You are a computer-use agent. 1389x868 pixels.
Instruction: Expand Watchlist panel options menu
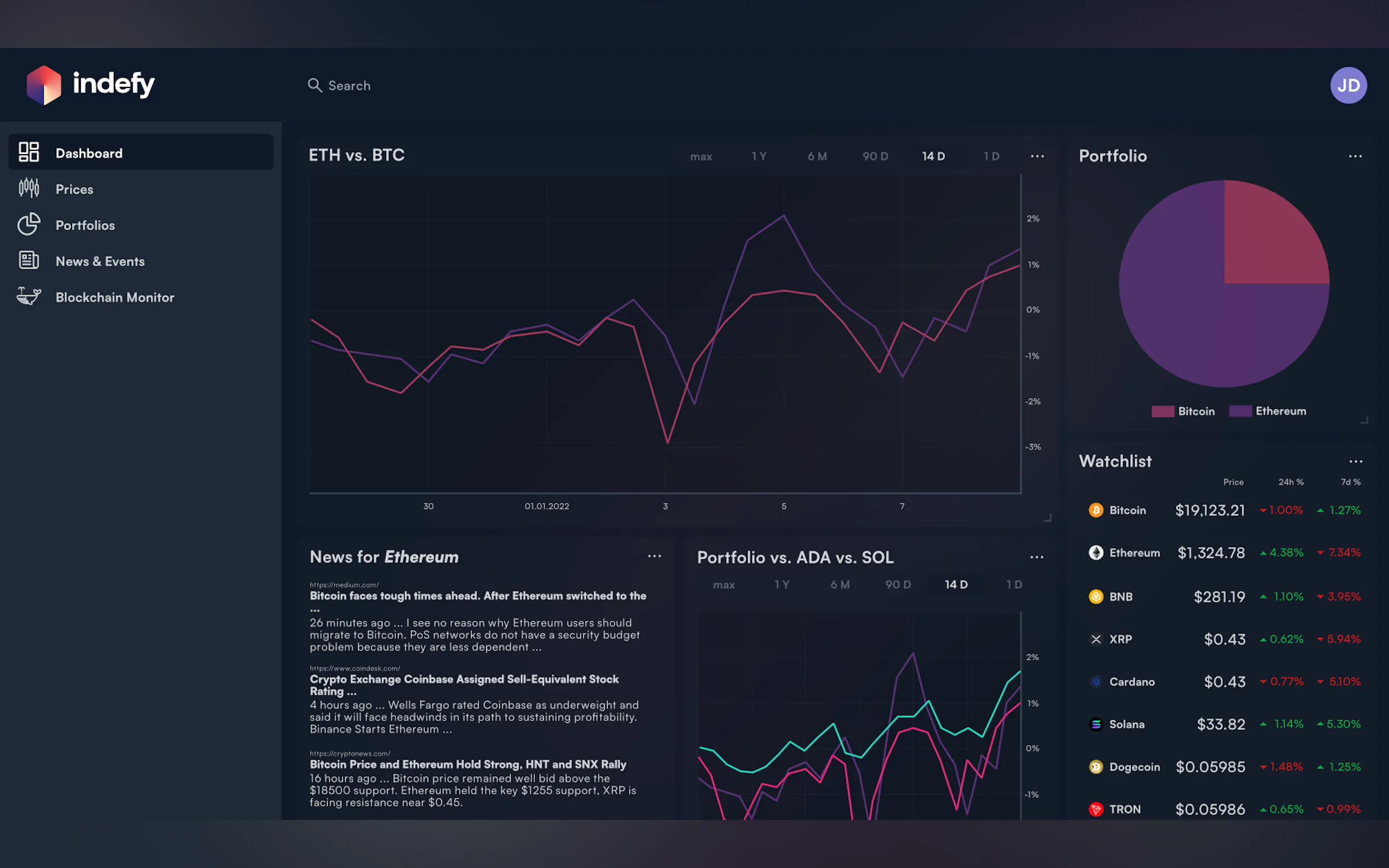tap(1355, 461)
